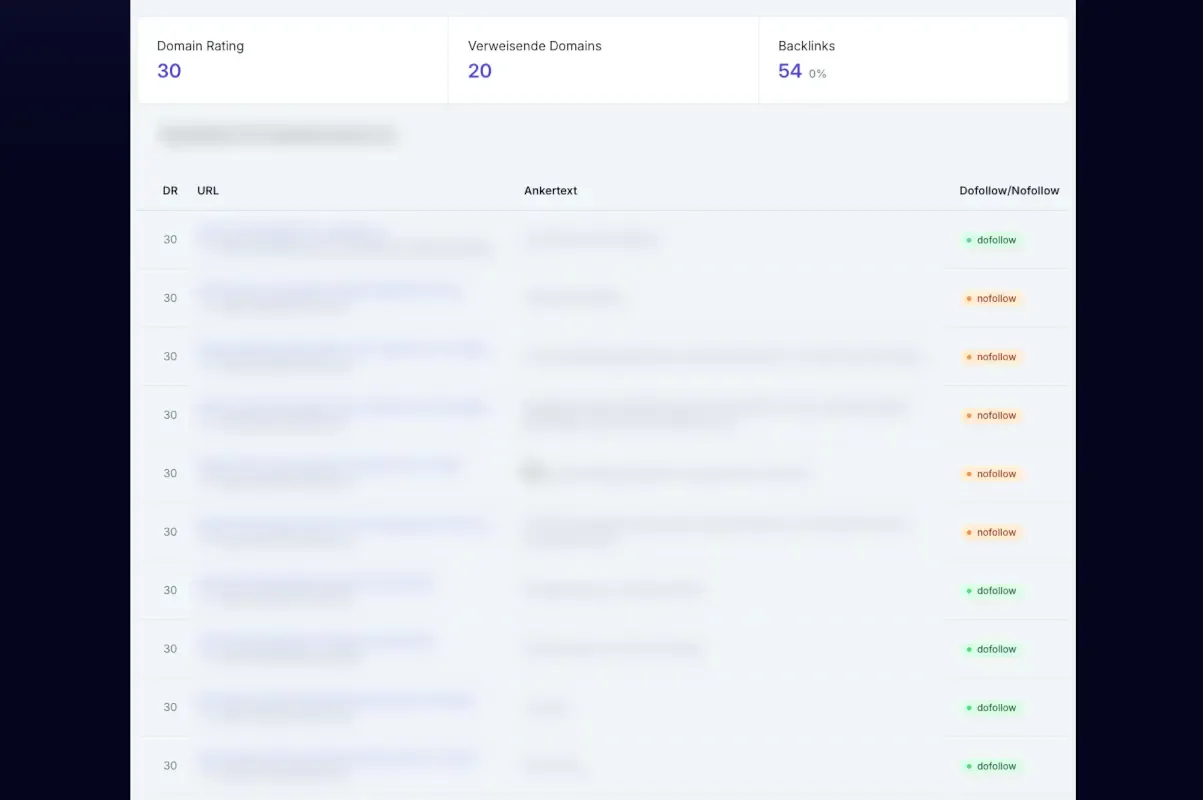Click the nofollow dot in the sixth row
This screenshot has height=800, width=1203.
pyautogui.click(x=970, y=532)
